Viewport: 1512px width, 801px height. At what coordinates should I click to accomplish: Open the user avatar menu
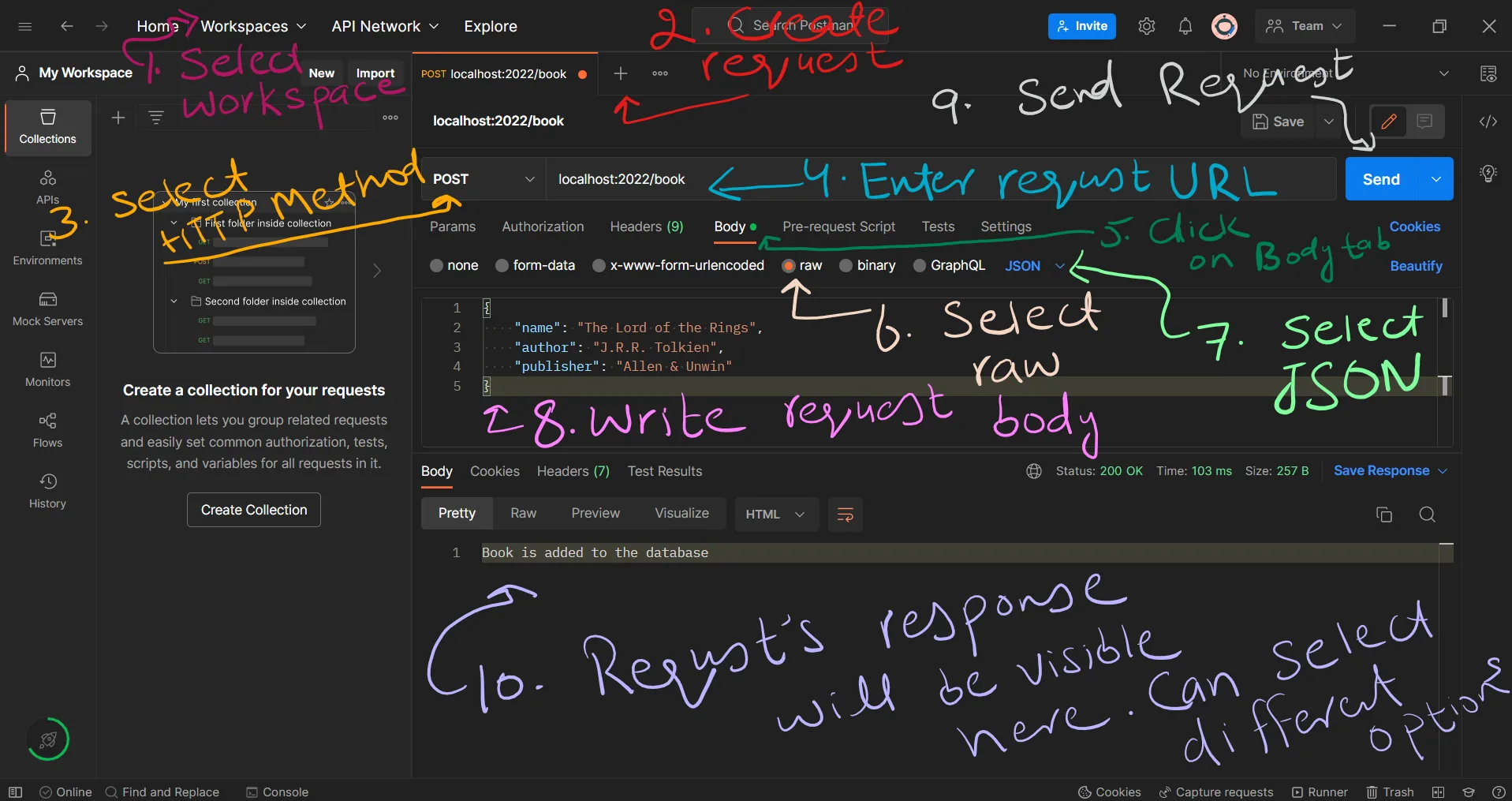[1224, 26]
